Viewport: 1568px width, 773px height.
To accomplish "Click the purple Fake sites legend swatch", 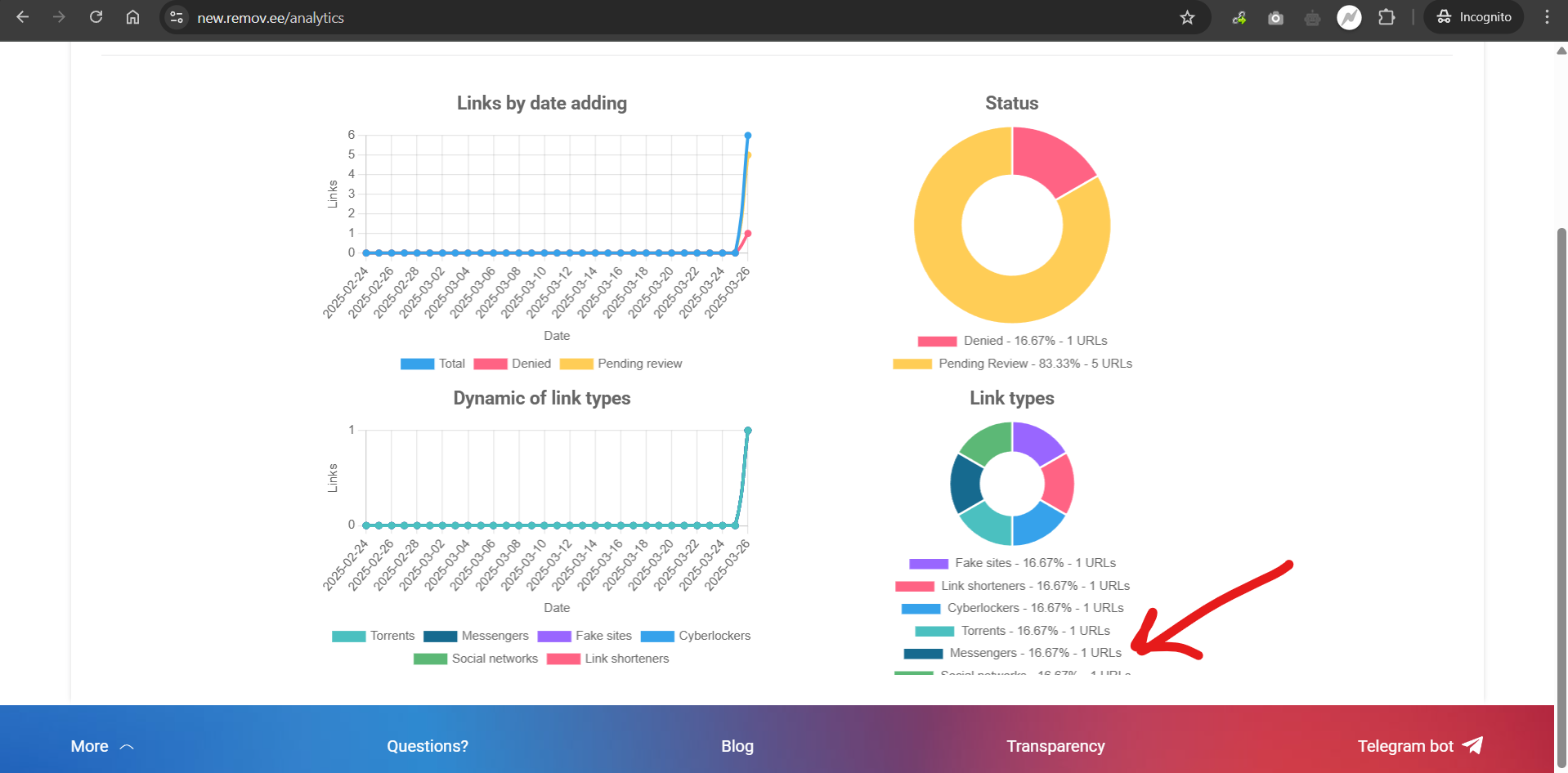I will coord(929,563).
